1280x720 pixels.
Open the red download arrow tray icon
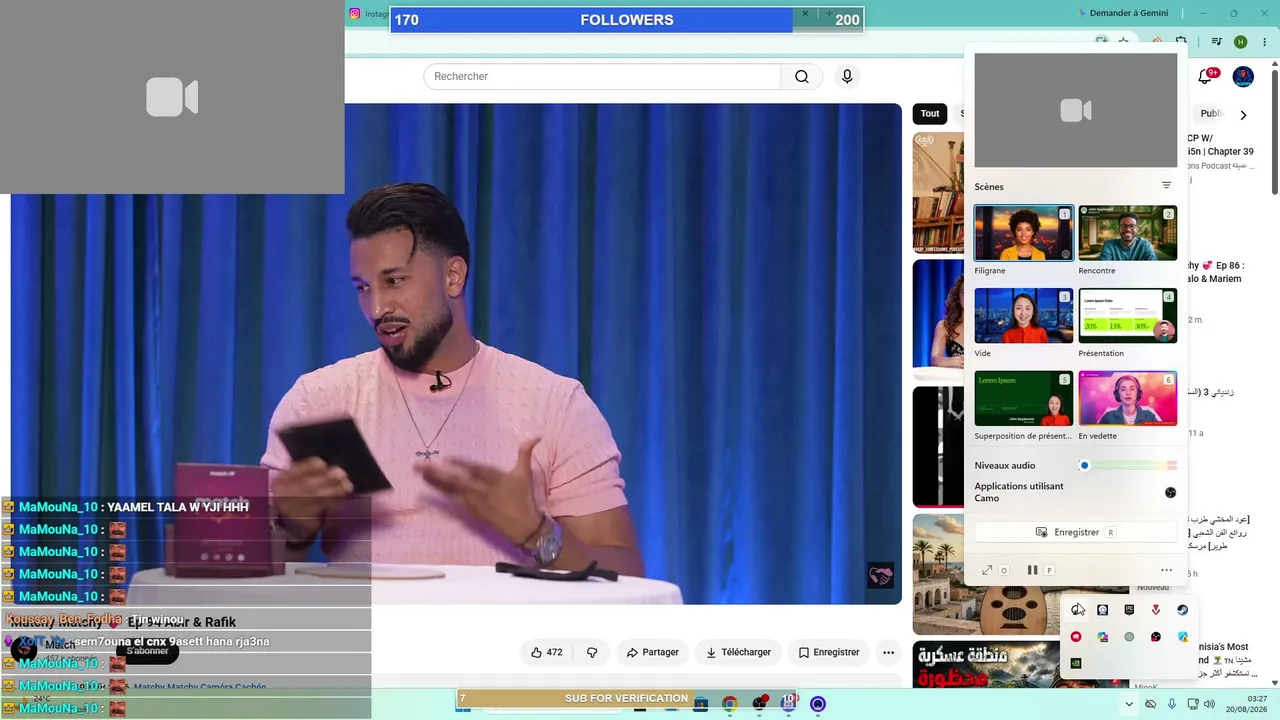click(1156, 610)
